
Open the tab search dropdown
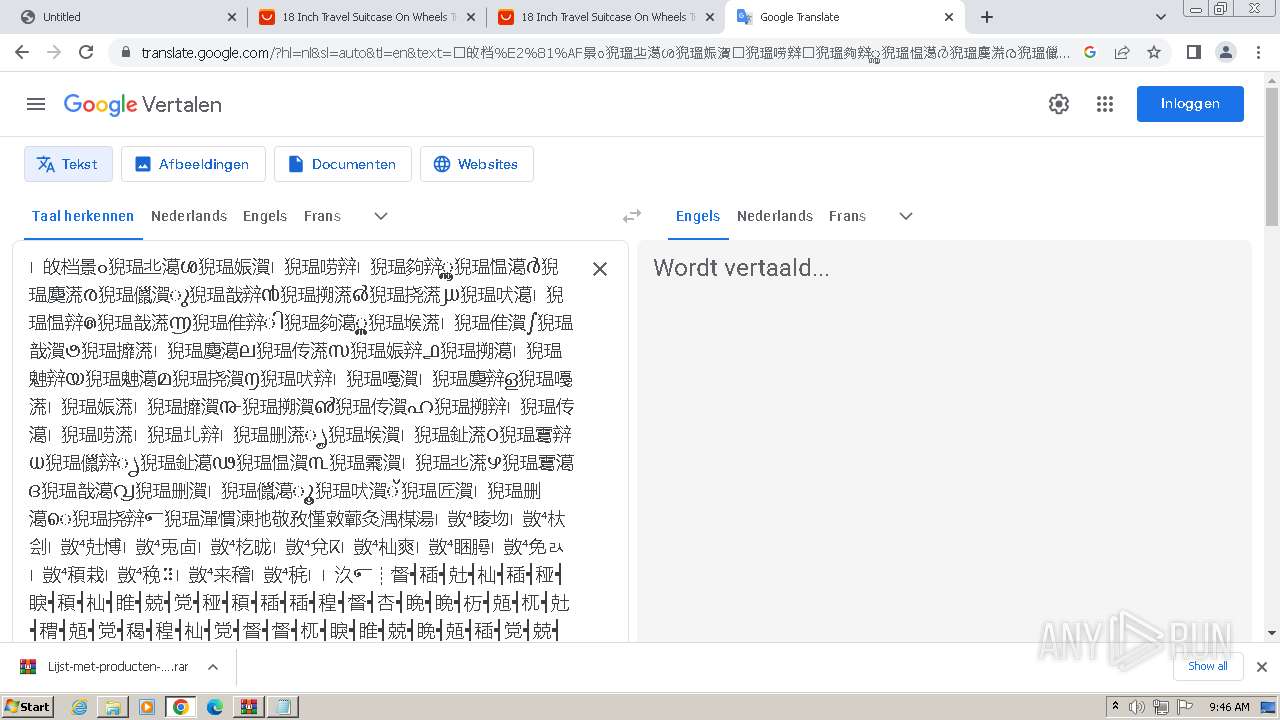pos(1161,17)
